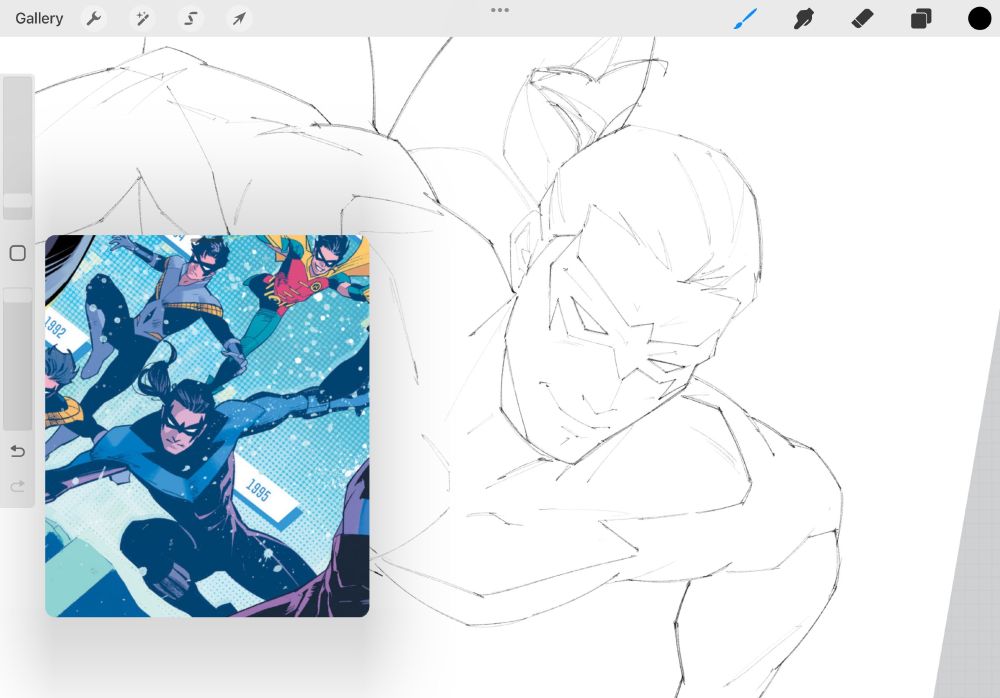Undo the last stroke
Screen dimensions: 1000x698
[18, 451]
